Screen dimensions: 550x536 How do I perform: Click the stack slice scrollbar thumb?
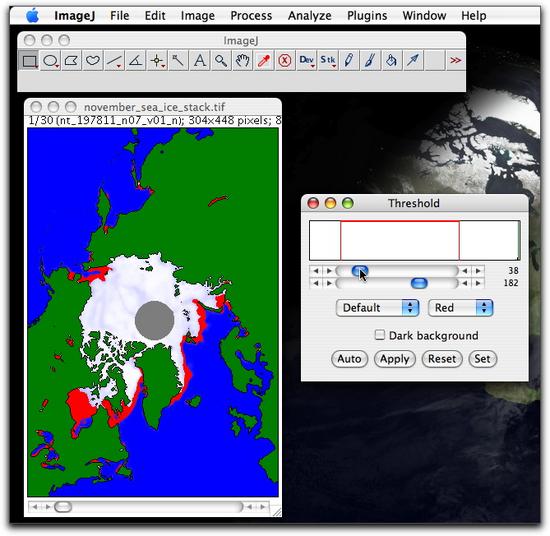[63, 507]
